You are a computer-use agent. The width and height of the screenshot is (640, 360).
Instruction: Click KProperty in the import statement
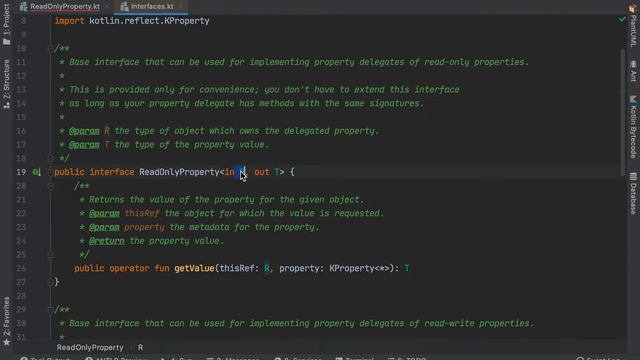click(x=187, y=21)
